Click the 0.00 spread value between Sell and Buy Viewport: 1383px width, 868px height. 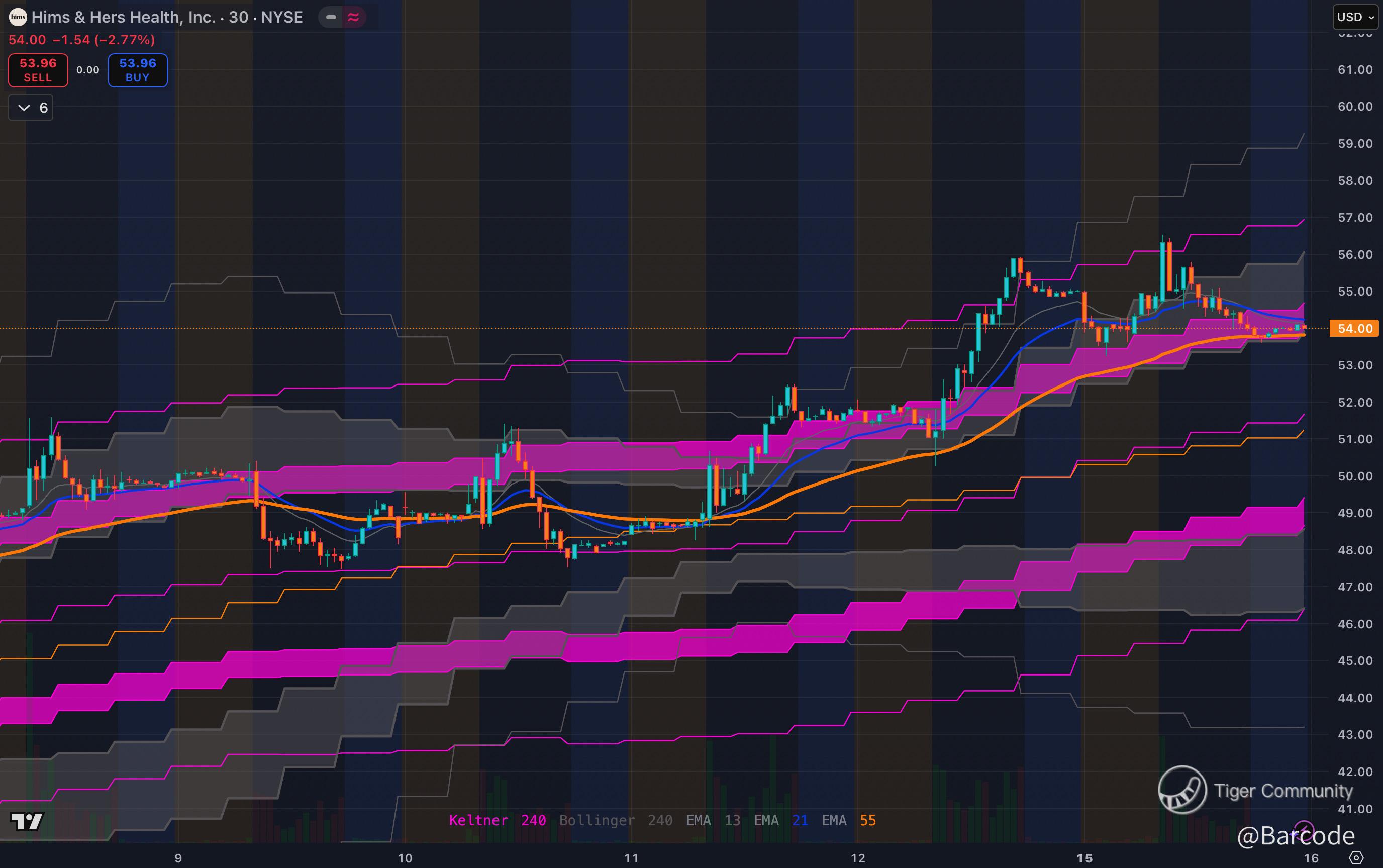click(88, 70)
